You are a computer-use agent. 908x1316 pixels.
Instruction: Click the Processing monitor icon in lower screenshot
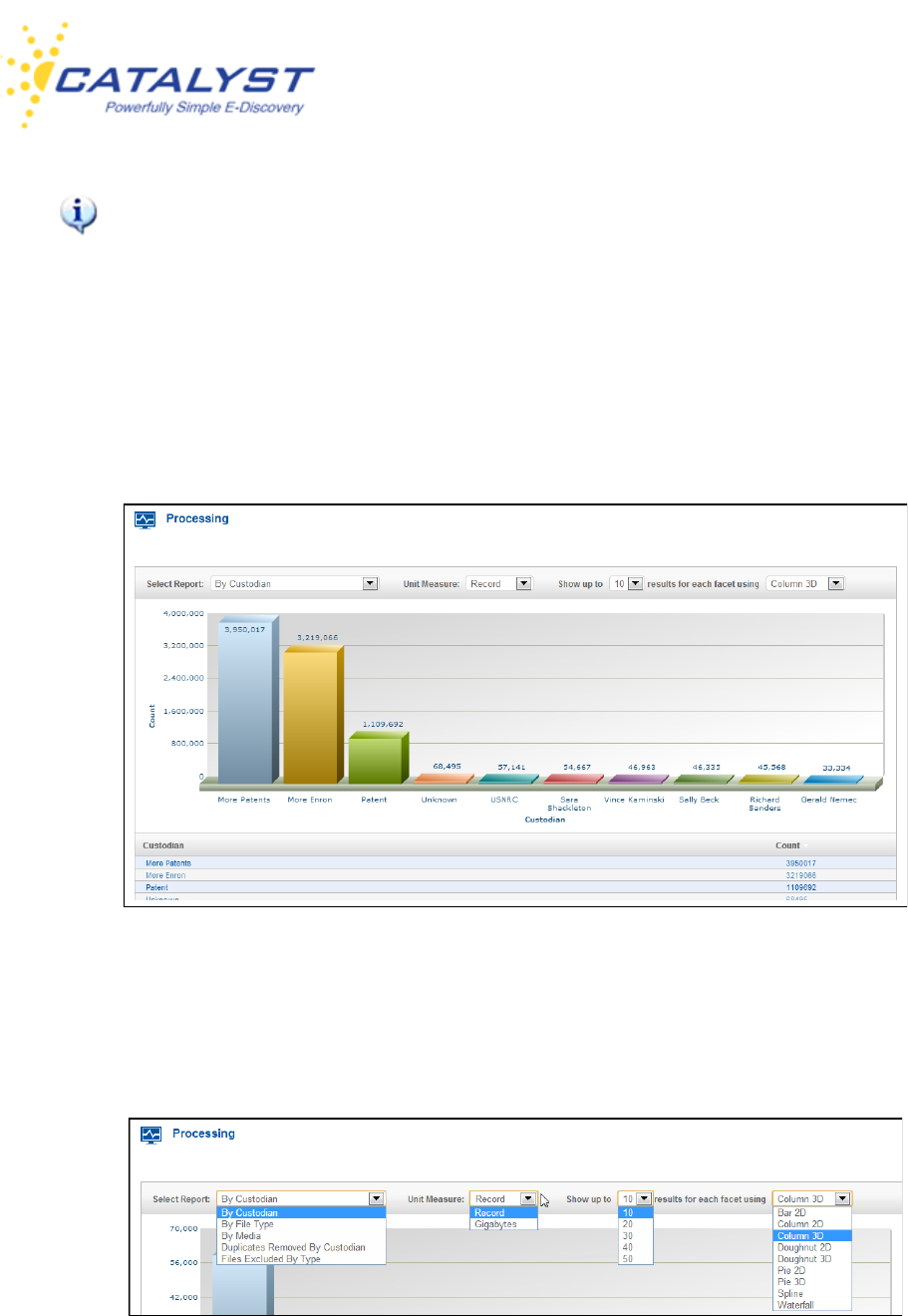[x=151, y=1135]
